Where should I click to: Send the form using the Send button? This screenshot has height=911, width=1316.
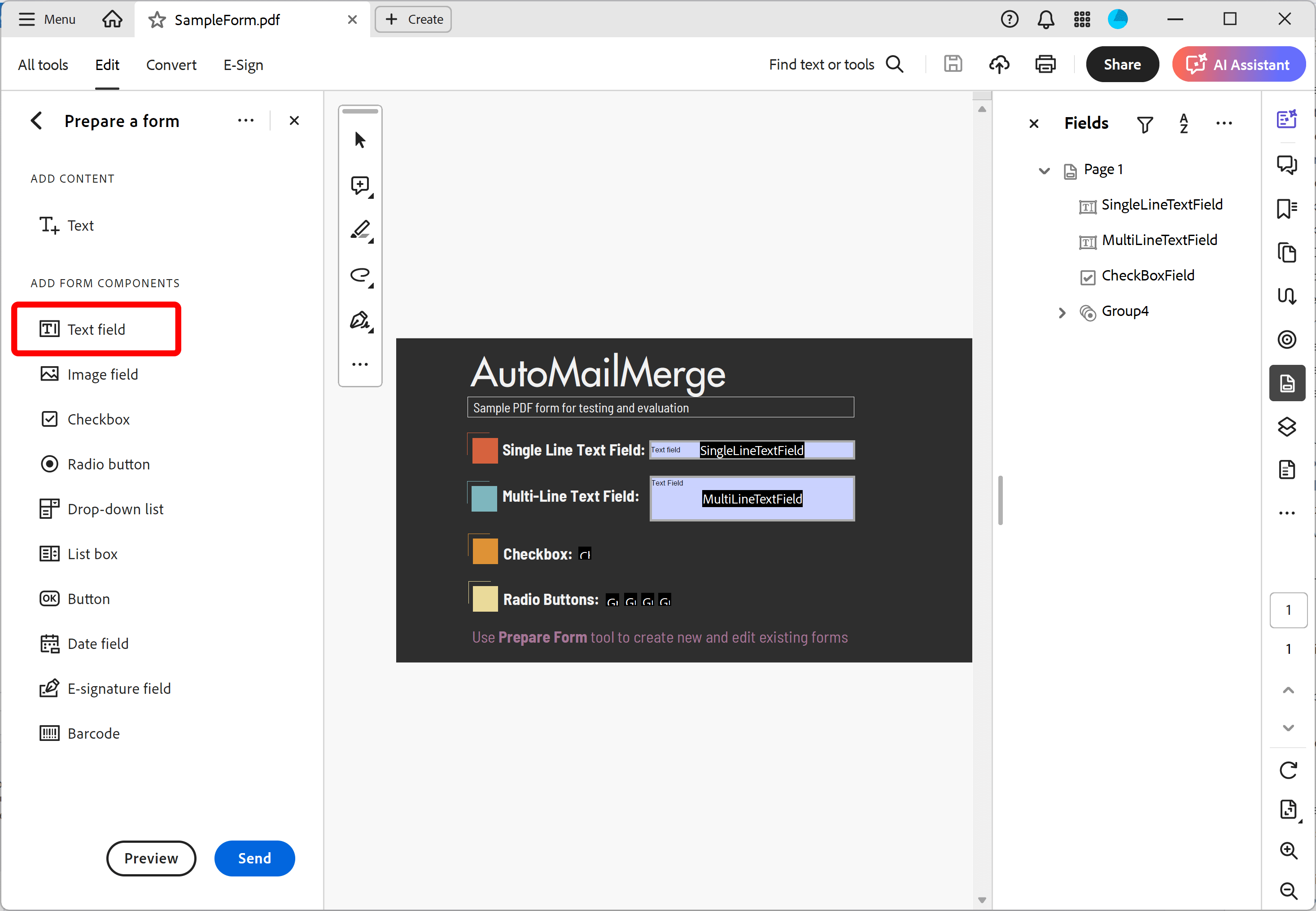tap(254, 858)
